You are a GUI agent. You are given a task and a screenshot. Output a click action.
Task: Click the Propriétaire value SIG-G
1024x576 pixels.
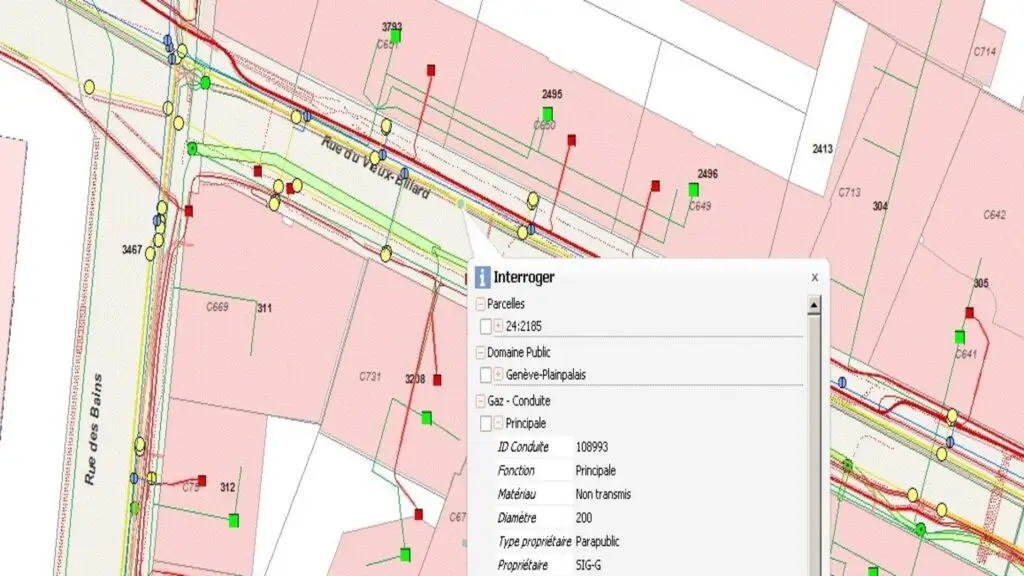(588, 565)
